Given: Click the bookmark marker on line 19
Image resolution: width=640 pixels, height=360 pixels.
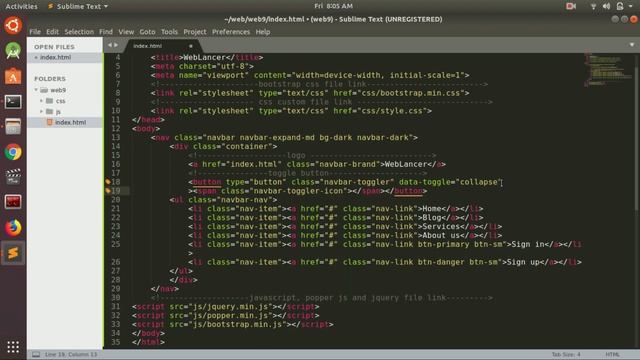Looking at the screenshot, I should [x=108, y=191].
